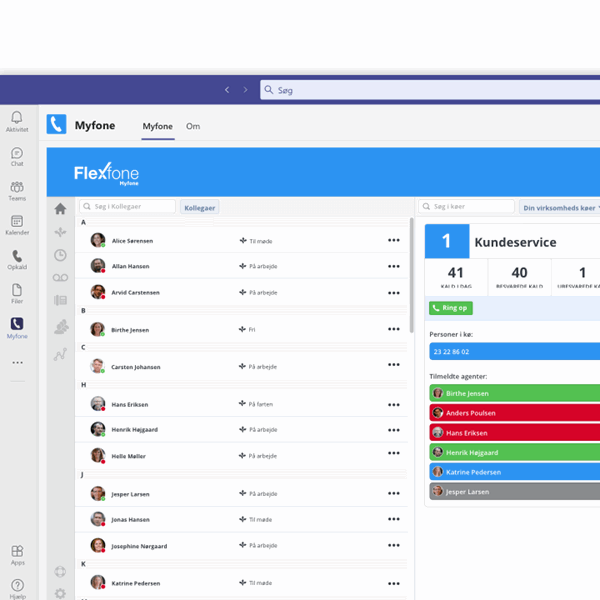Open the call history clock icon
600x600 pixels.
(60, 255)
